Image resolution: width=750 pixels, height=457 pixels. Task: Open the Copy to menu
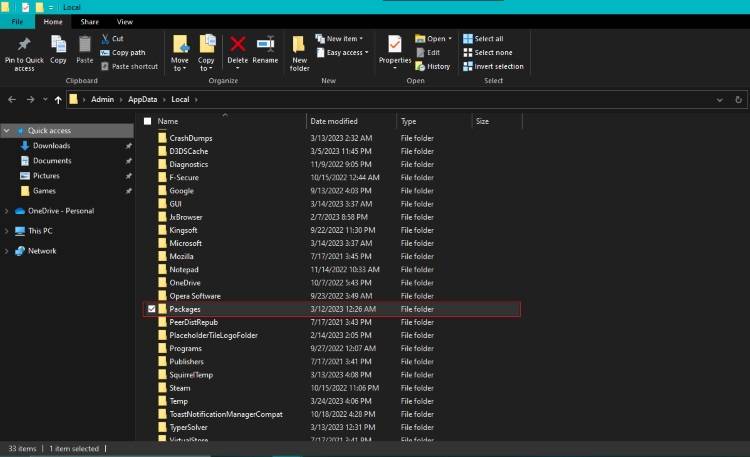point(206,54)
